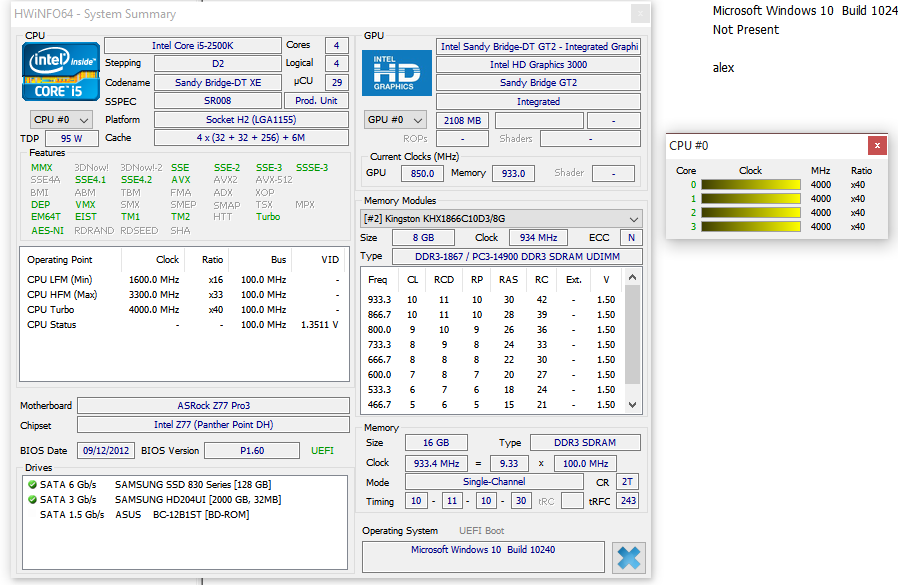Click the 800.0 frequency timing row
The height and width of the screenshot is (585, 898).
(493, 330)
